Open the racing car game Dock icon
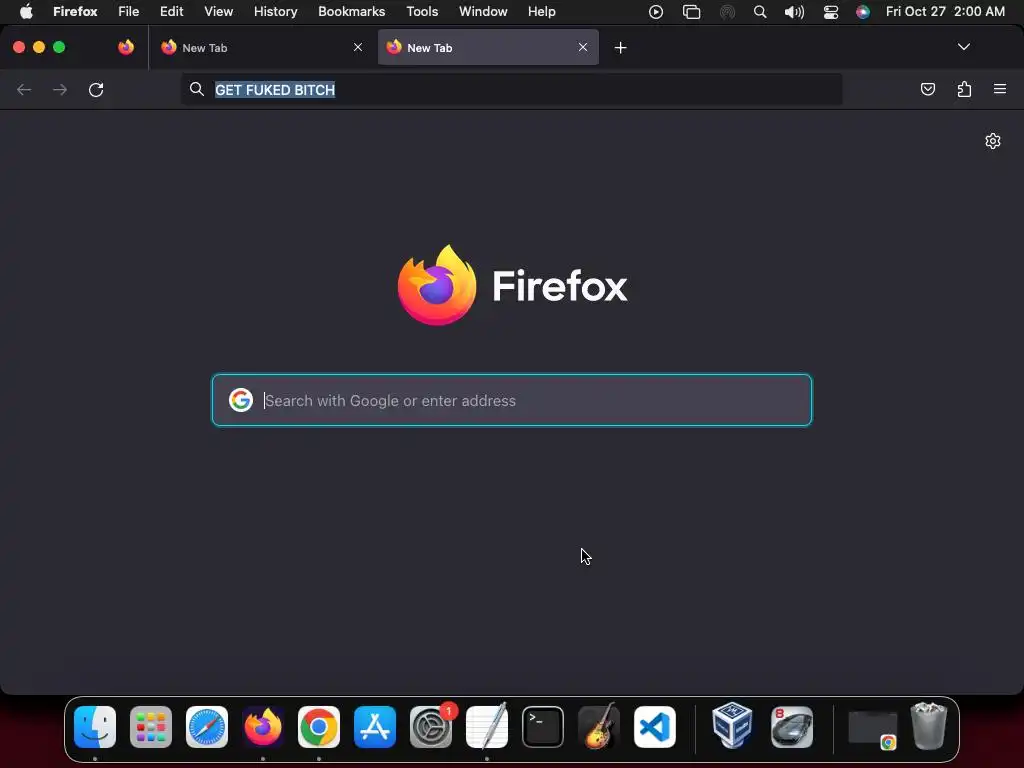Screen dimensions: 1024x768 (792, 727)
